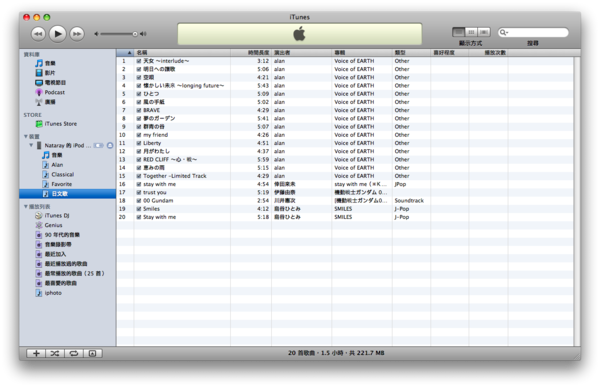Viewport: 600px width, 387px height.
Task: Sort by the Play Count column header
Action: [489, 52]
